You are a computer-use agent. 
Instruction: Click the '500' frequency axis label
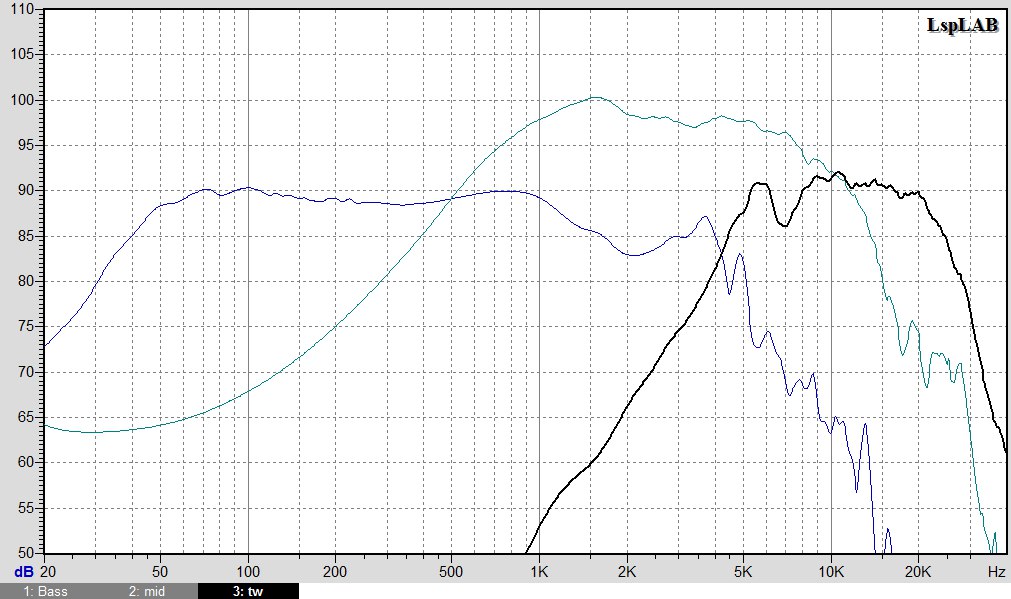click(x=451, y=571)
